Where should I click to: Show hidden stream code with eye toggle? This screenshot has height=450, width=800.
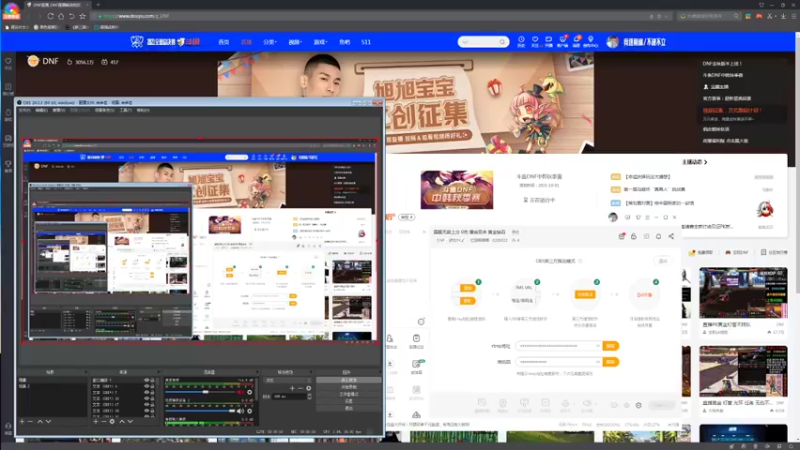[x=597, y=362]
